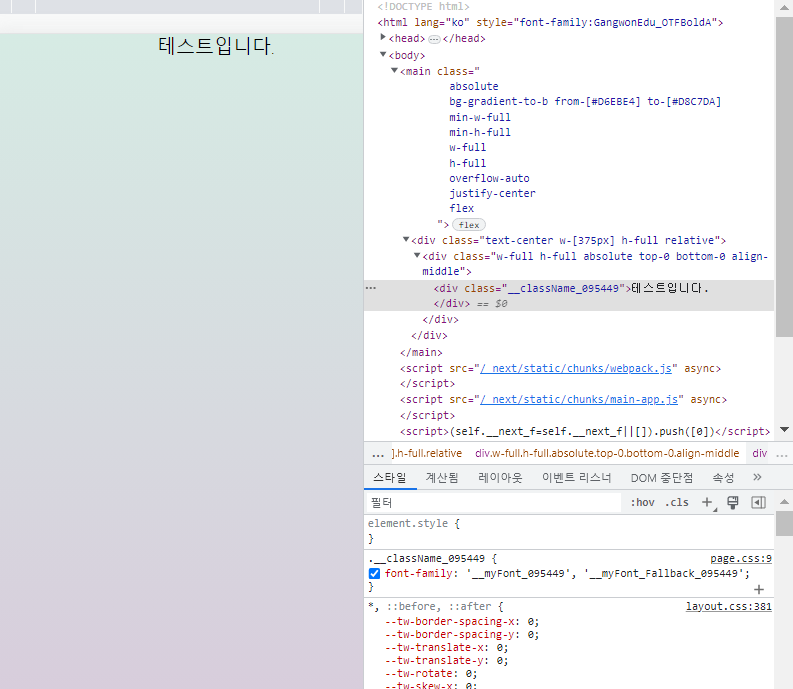793x689 pixels.
Task: Click the closing main tag row
Action: point(421,352)
